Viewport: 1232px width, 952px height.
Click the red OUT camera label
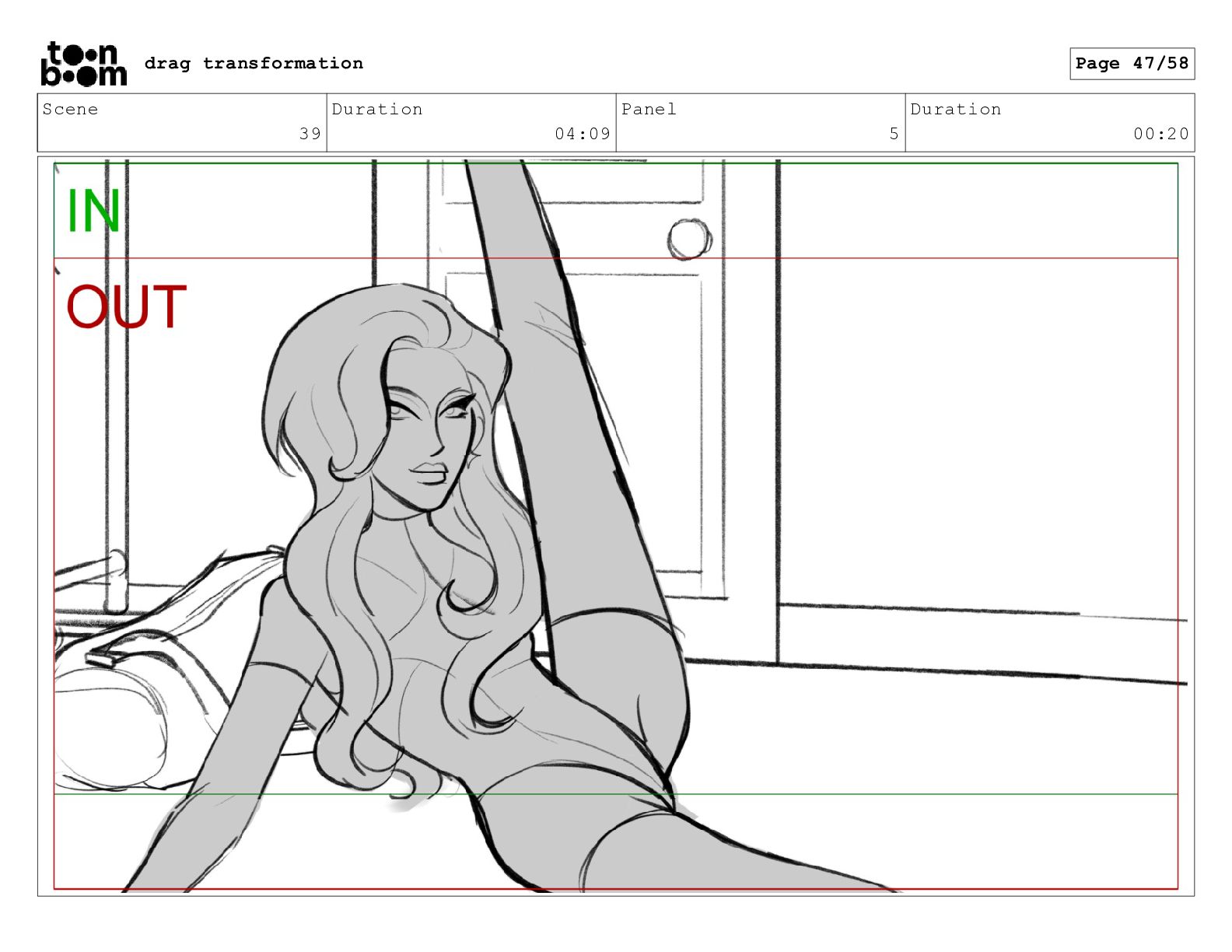[x=126, y=306]
